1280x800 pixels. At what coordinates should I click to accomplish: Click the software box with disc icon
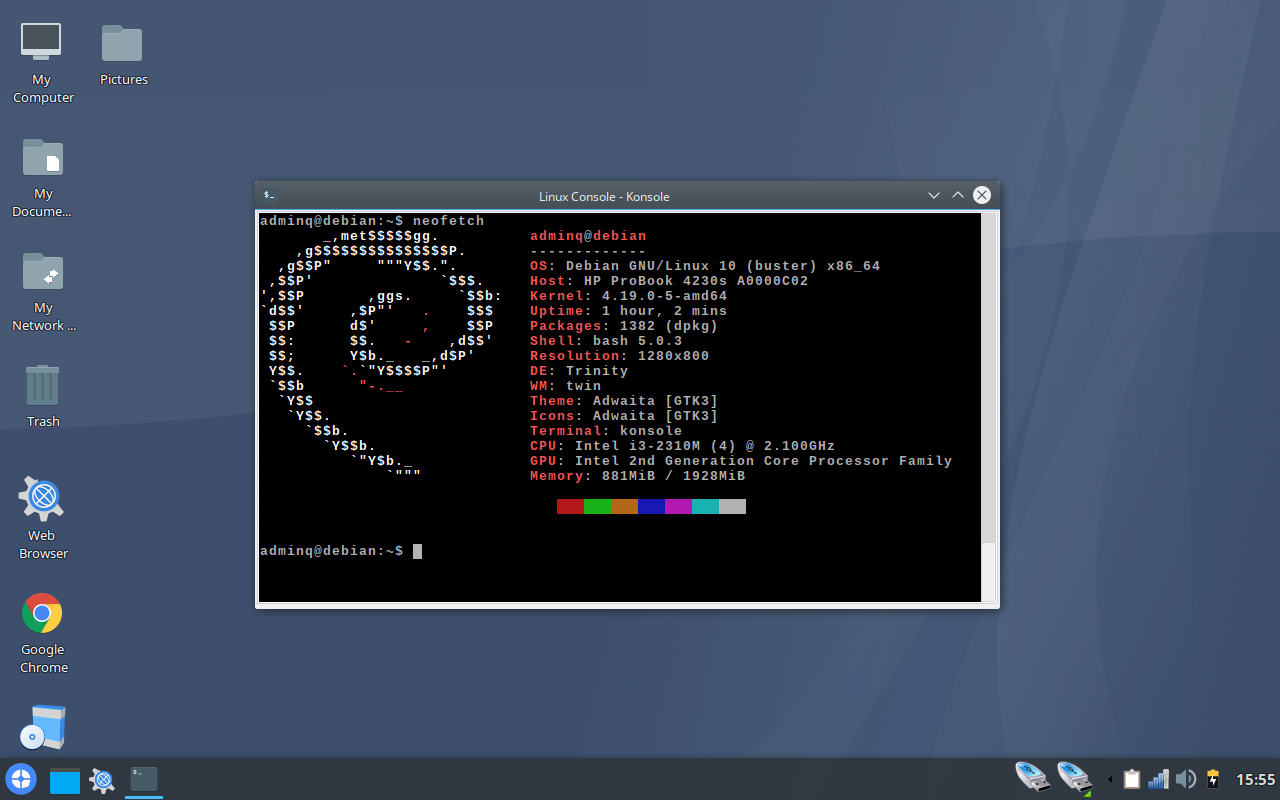pos(42,728)
